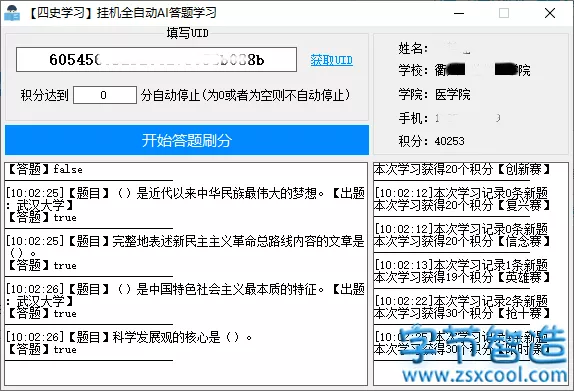Click question about 新民主主义革命总路线
574x391 pixels.
click(186, 247)
